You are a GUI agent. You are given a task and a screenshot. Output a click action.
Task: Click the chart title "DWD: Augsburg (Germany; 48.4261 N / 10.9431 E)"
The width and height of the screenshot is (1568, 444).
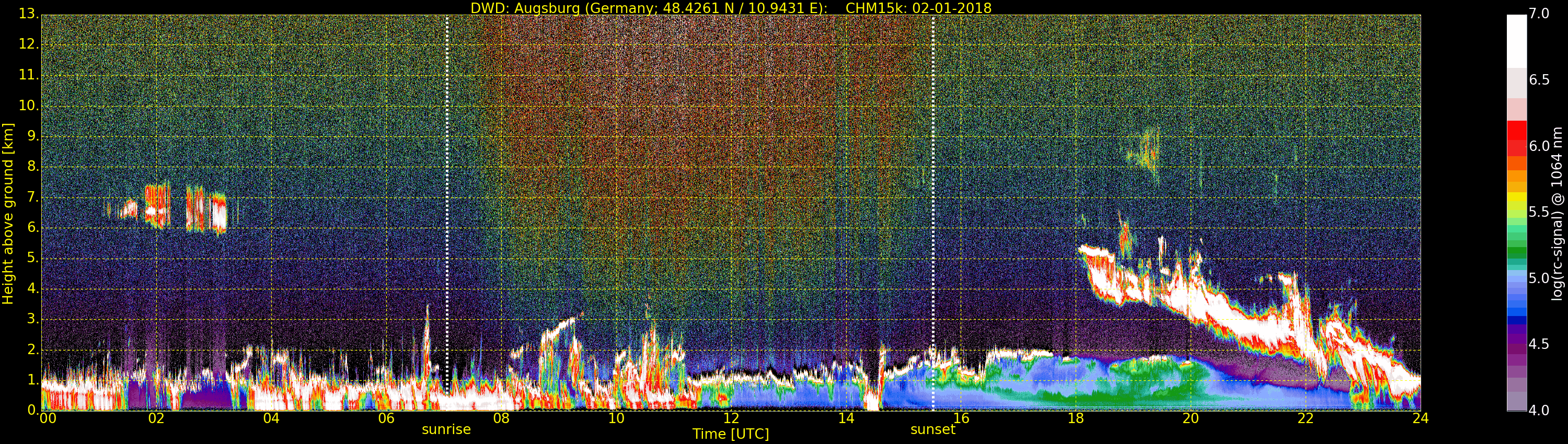click(x=649, y=8)
